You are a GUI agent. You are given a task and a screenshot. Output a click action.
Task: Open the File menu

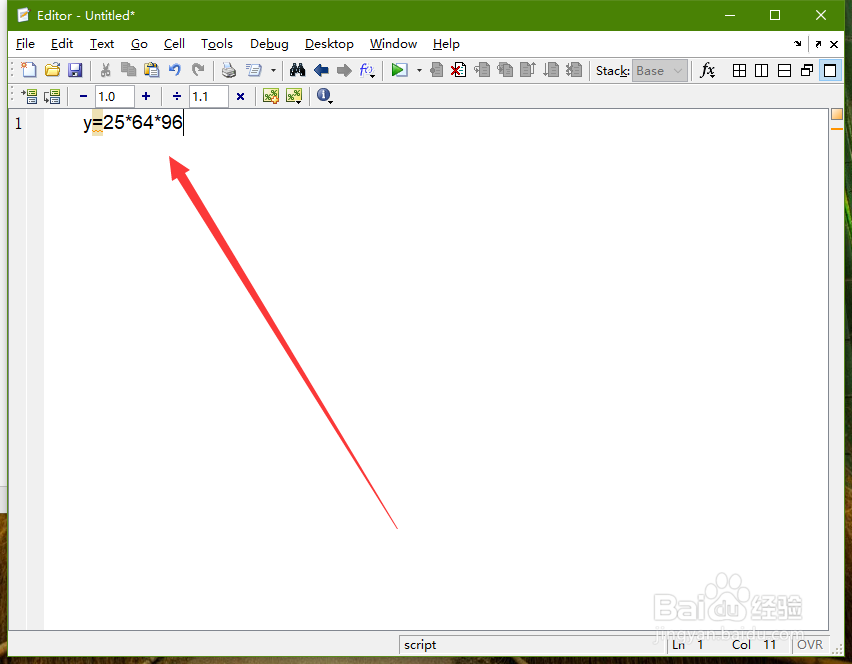pyautogui.click(x=25, y=44)
